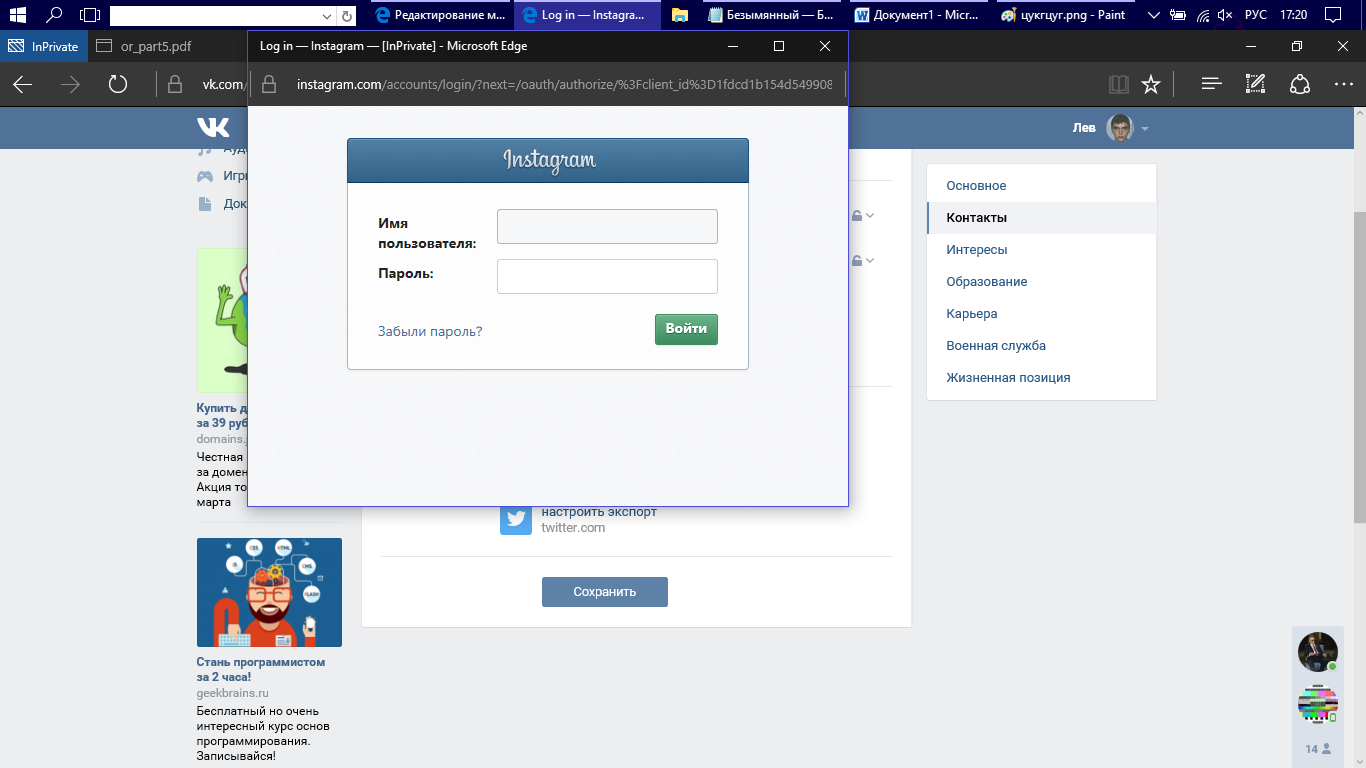Show hidden system tray icons

click(1154, 15)
